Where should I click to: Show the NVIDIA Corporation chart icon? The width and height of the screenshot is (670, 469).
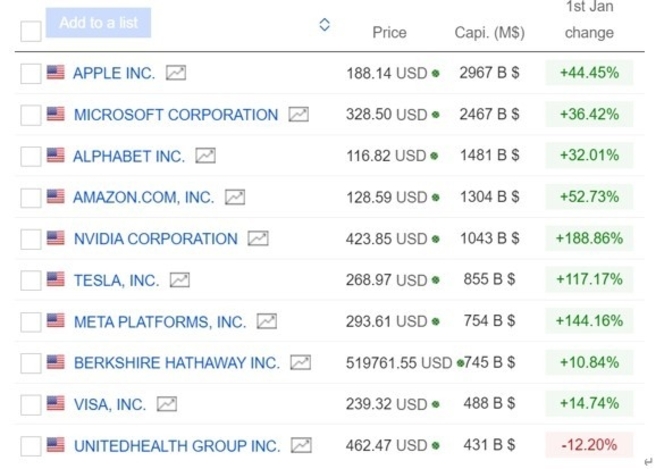click(x=258, y=238)
